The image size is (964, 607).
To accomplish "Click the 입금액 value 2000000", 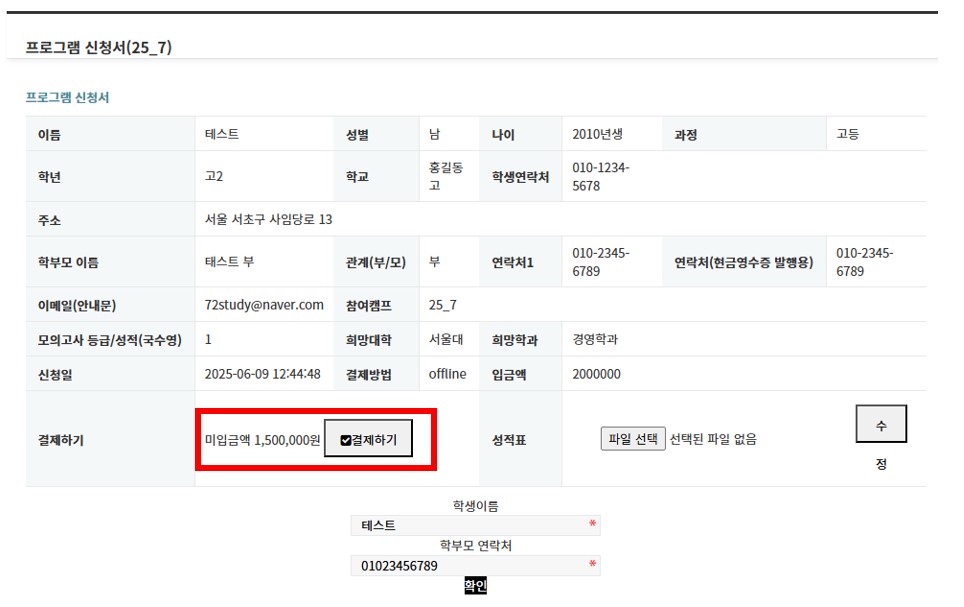I will coord(596,374).
